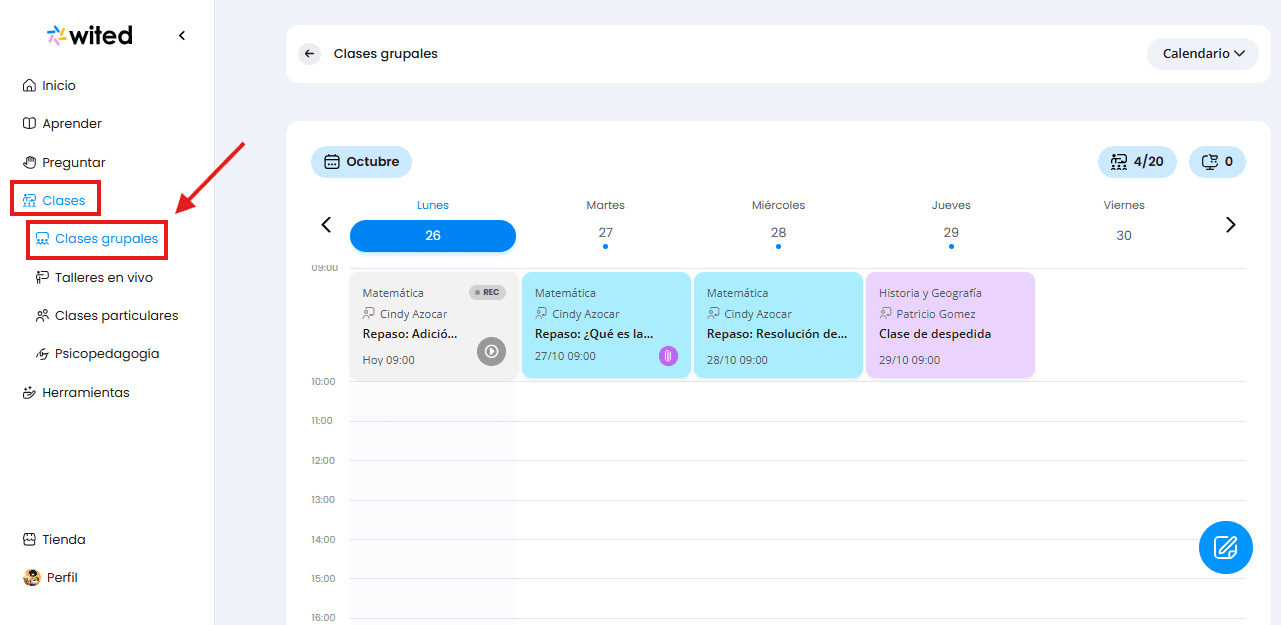1281x625 pixels.
Task: Click the 28/10 09:00 date text
Action: pyautogui.click(x=737, y=360)
